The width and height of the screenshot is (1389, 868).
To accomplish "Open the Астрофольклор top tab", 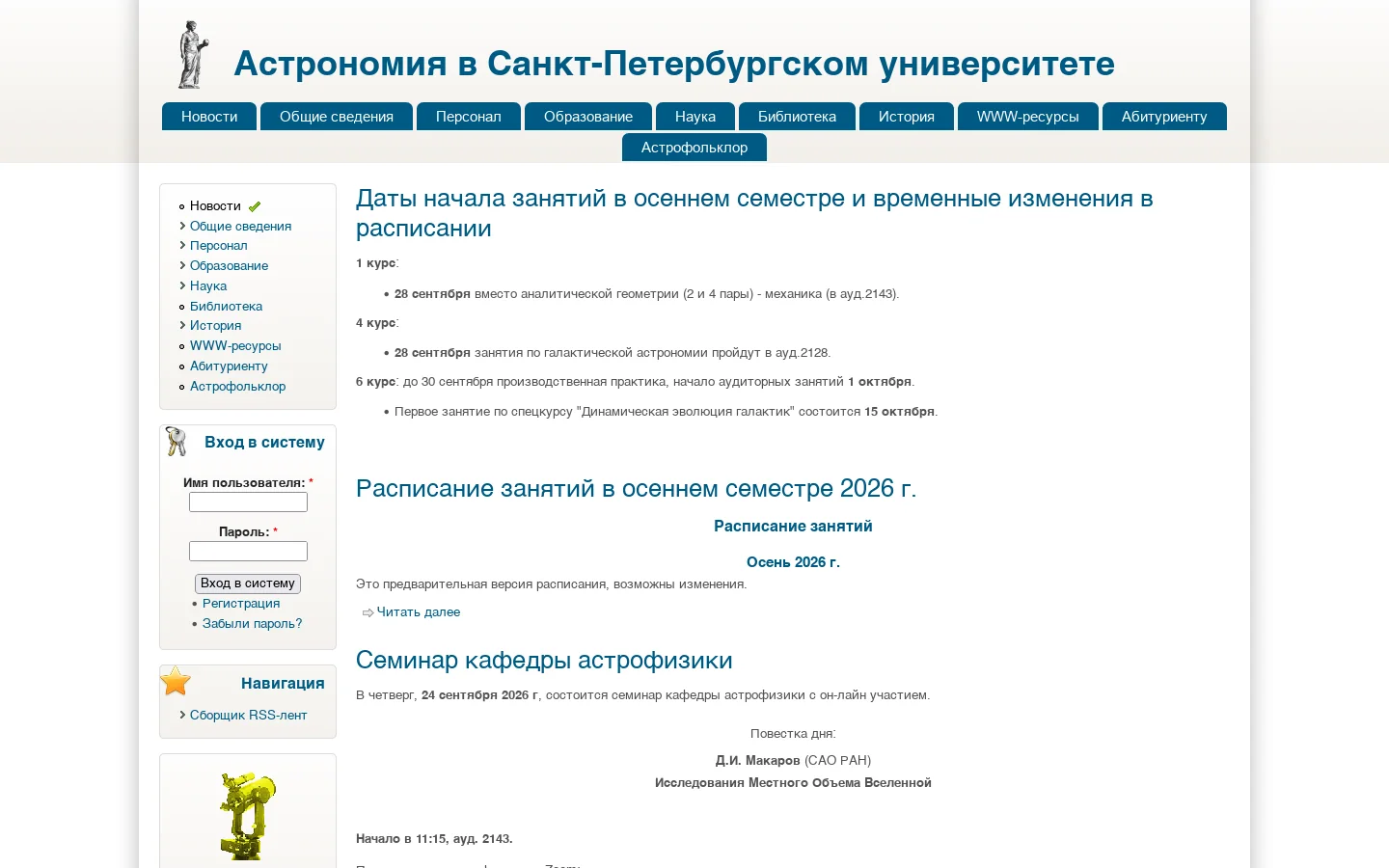I will click(x=694, y=147).
